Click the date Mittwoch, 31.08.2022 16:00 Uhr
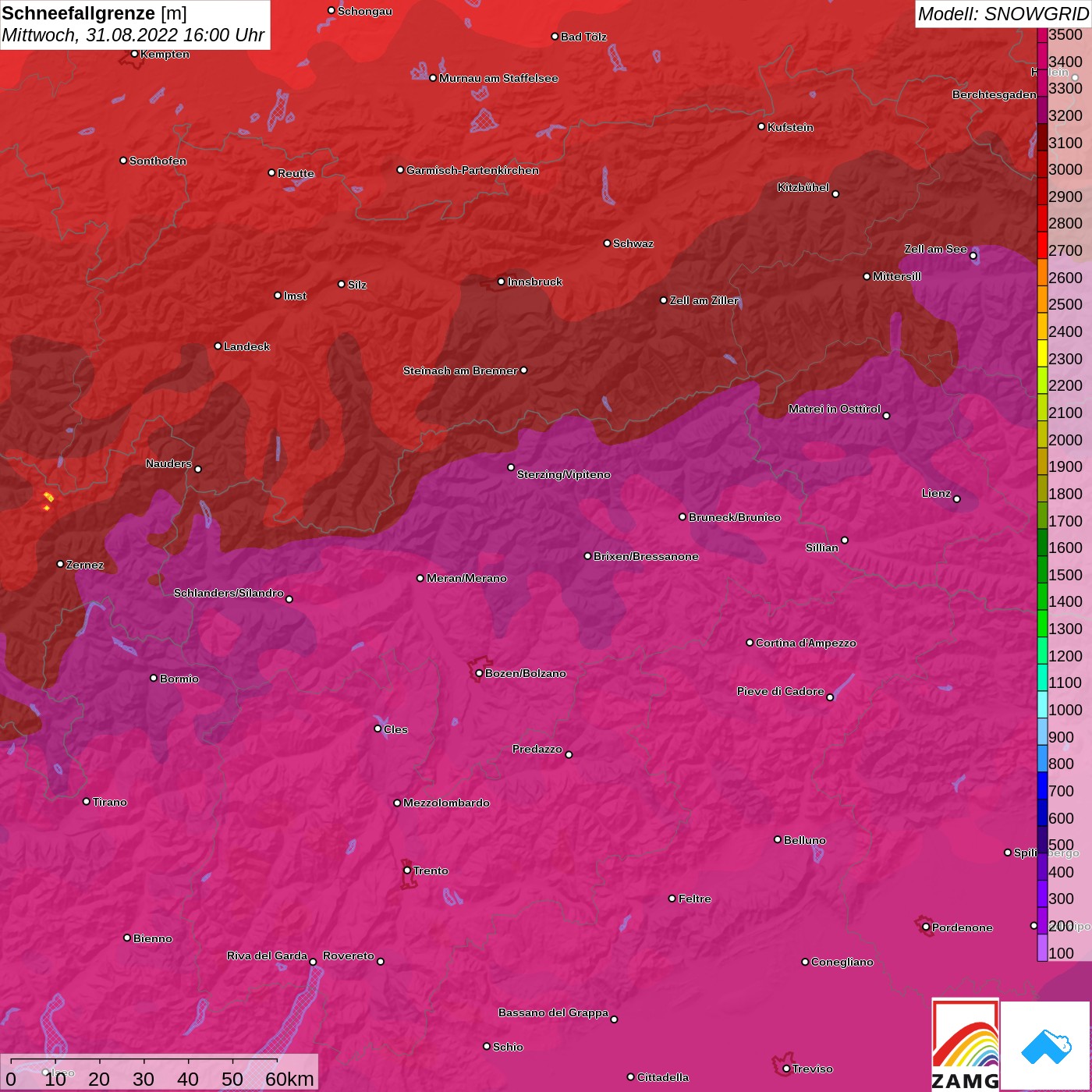This screenshot has width=1092, height=1092. 133,35
